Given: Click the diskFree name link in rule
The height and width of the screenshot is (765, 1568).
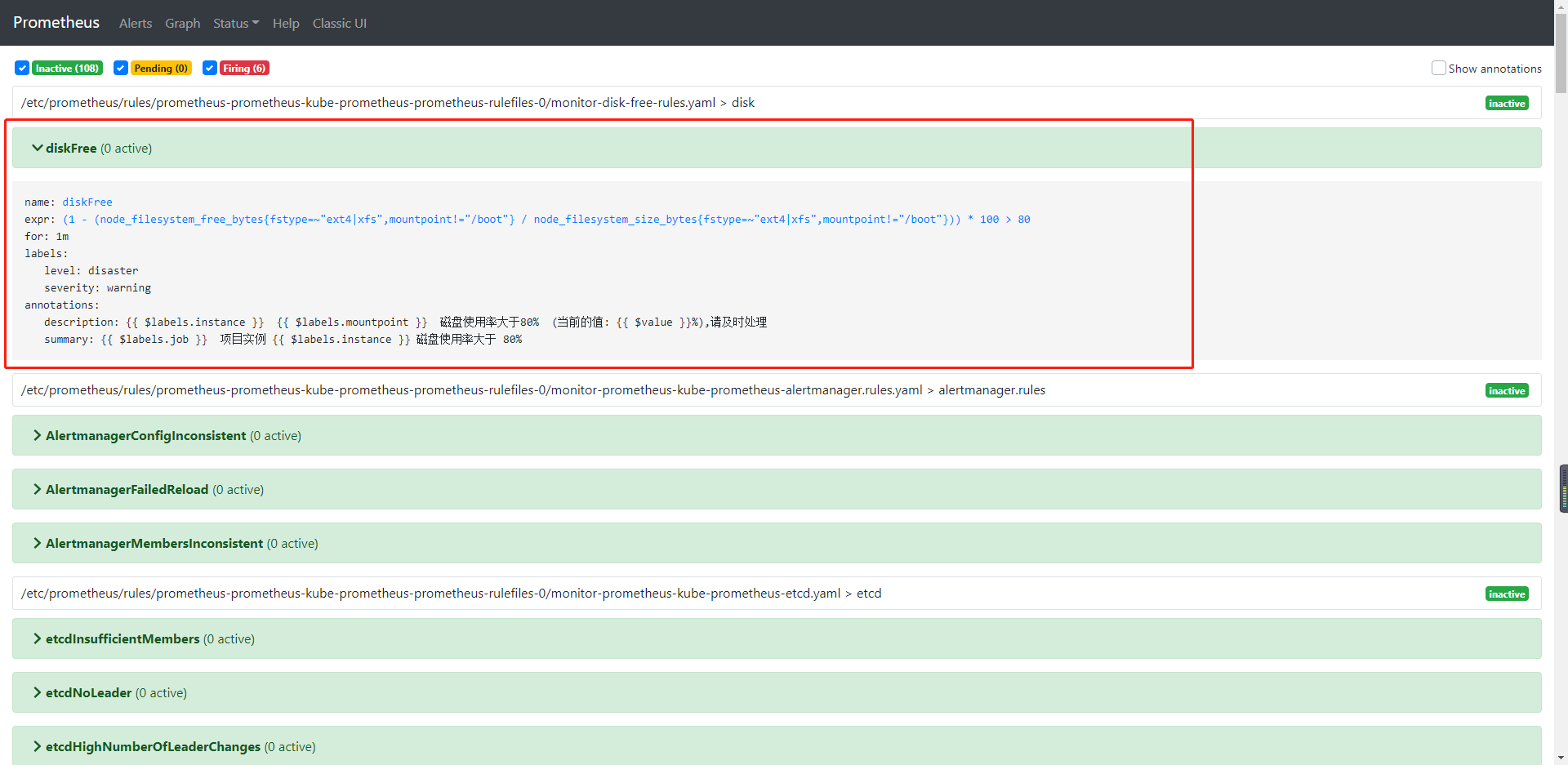Looking at the screenshot, I should point(87,202).
